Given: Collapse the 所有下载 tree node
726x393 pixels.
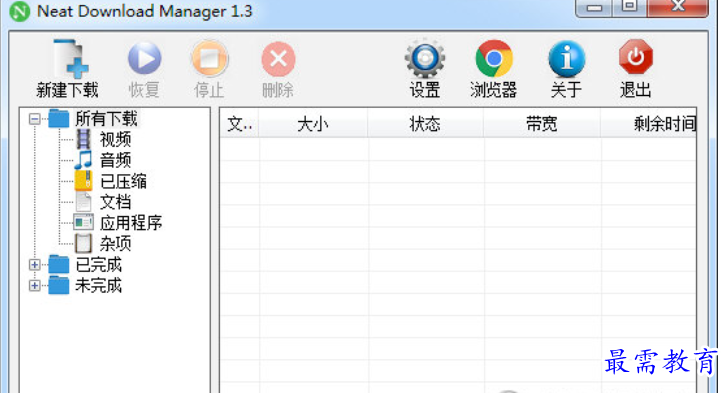Looking at the screenshot, I should (x=34, y=119).
